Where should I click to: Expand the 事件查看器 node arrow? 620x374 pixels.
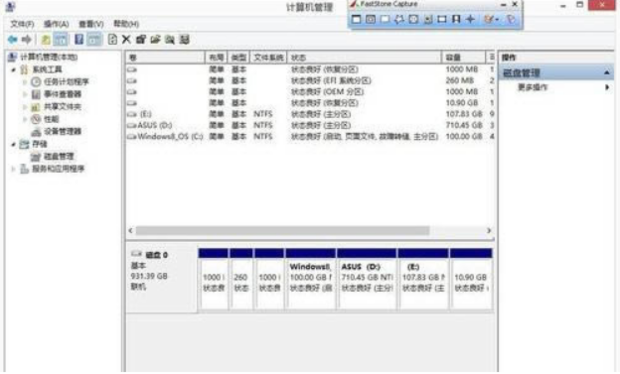(x=25, y=94)
